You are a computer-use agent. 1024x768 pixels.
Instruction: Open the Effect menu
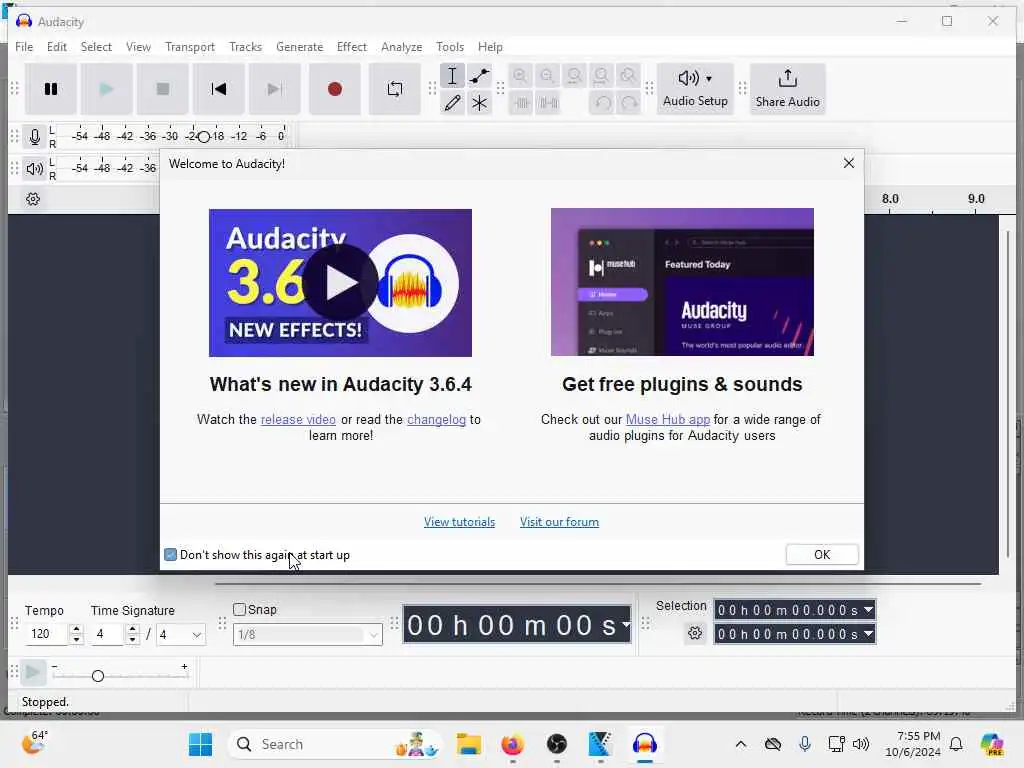pyautogui.click(x=352, y=47)
